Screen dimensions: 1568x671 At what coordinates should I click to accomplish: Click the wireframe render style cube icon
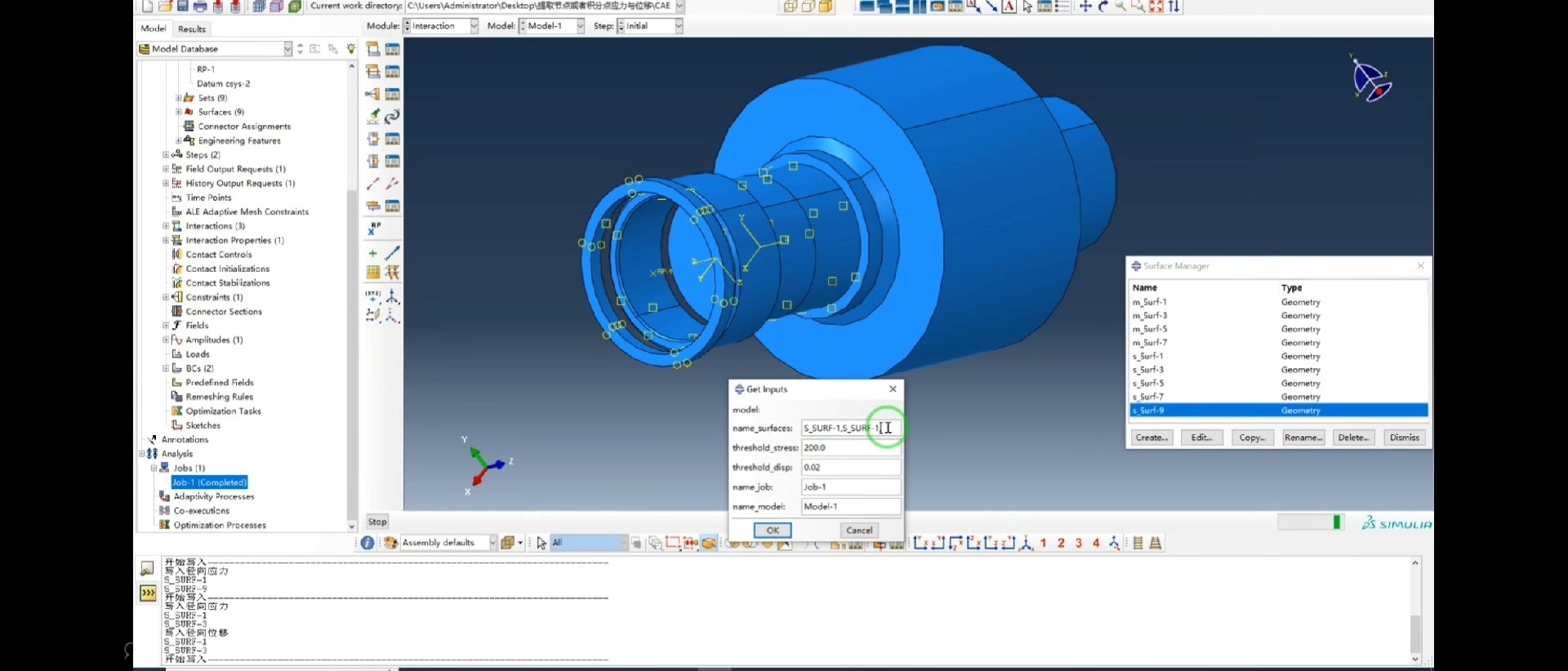point(790,7)
